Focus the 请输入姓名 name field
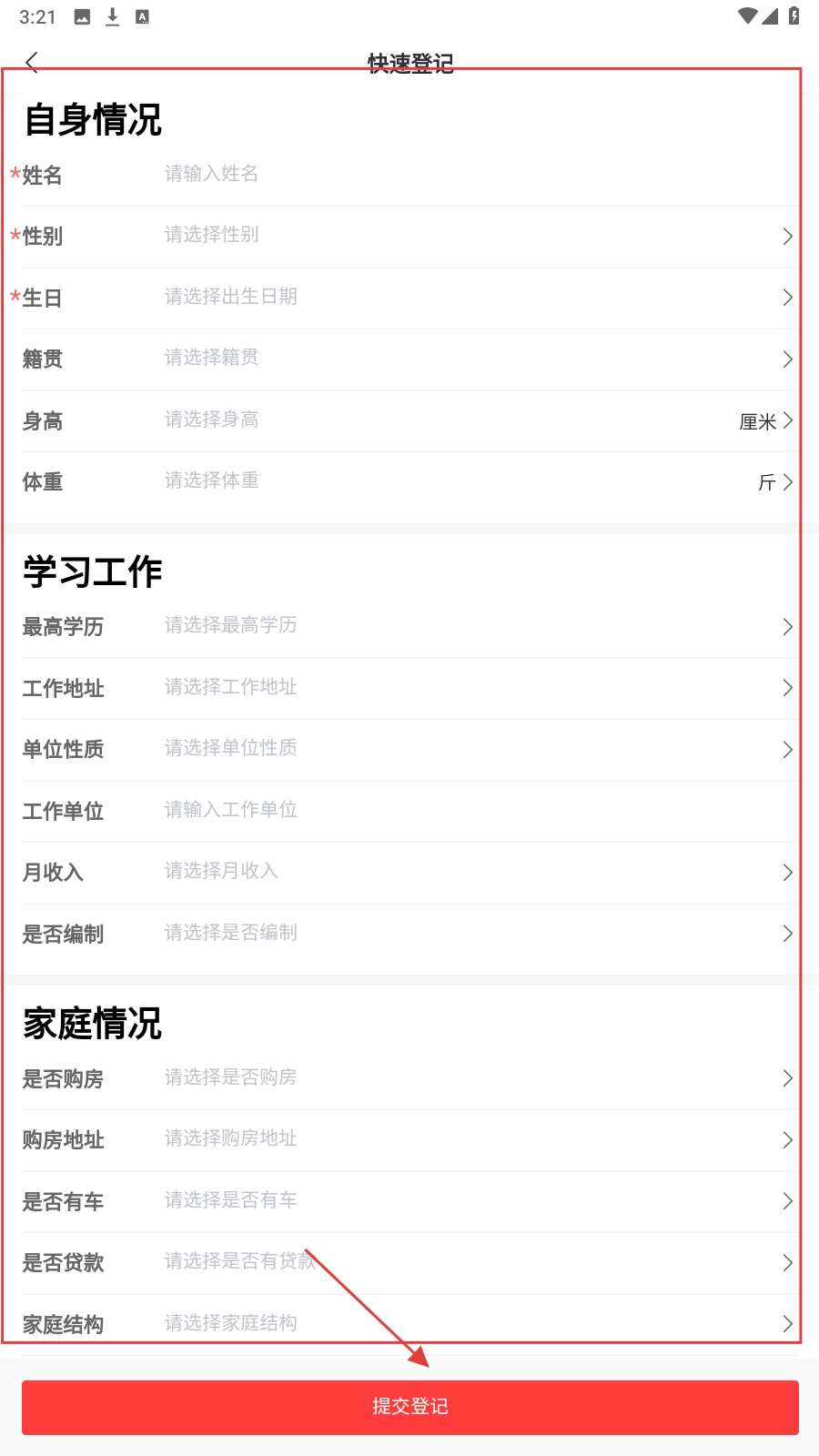 click(x=473, y=174)
